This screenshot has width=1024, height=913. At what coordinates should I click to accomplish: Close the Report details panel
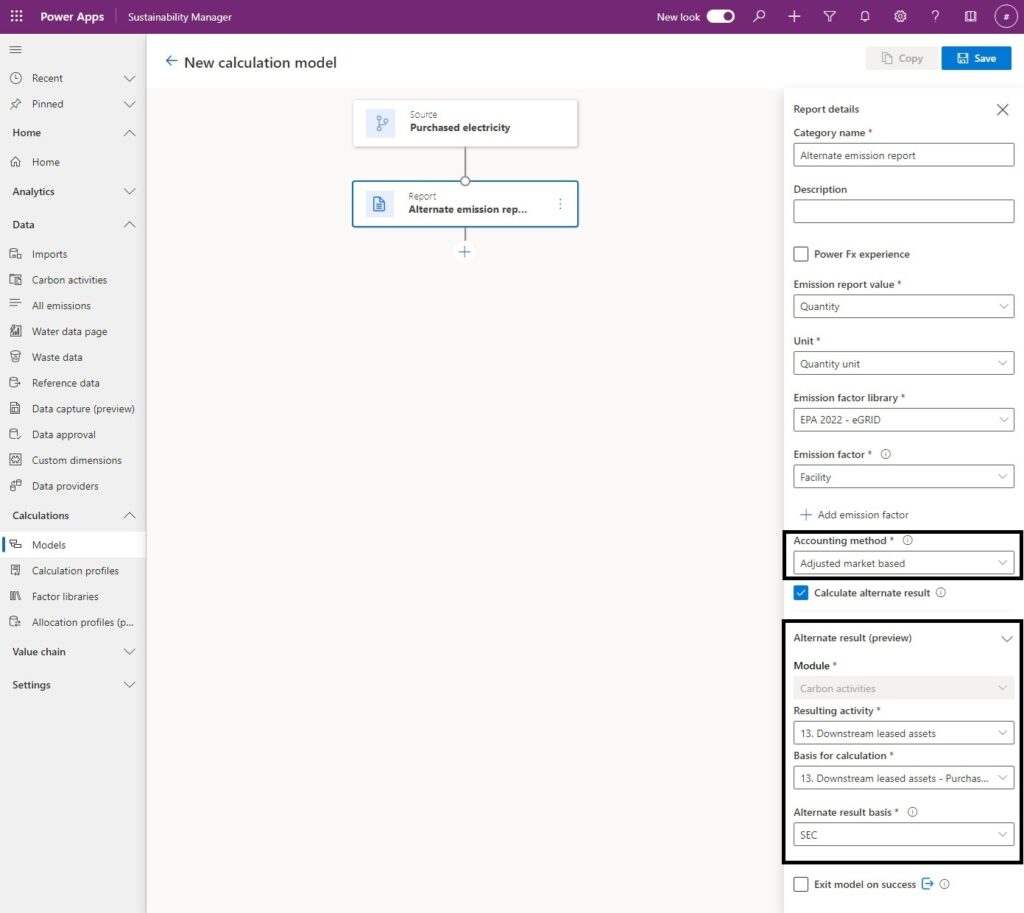(1002, 110)
